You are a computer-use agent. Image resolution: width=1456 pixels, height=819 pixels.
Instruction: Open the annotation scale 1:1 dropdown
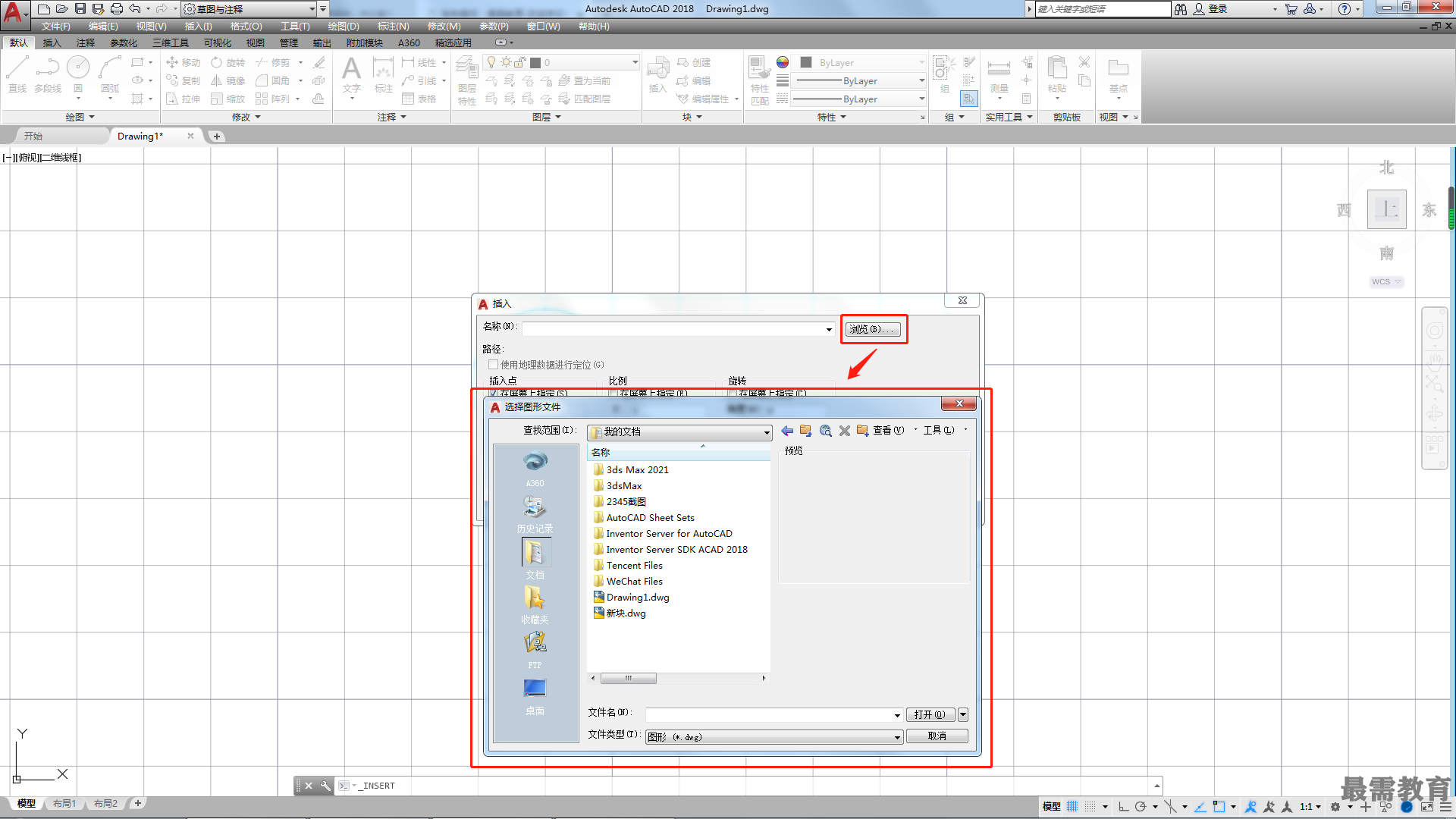point(1310,807)
